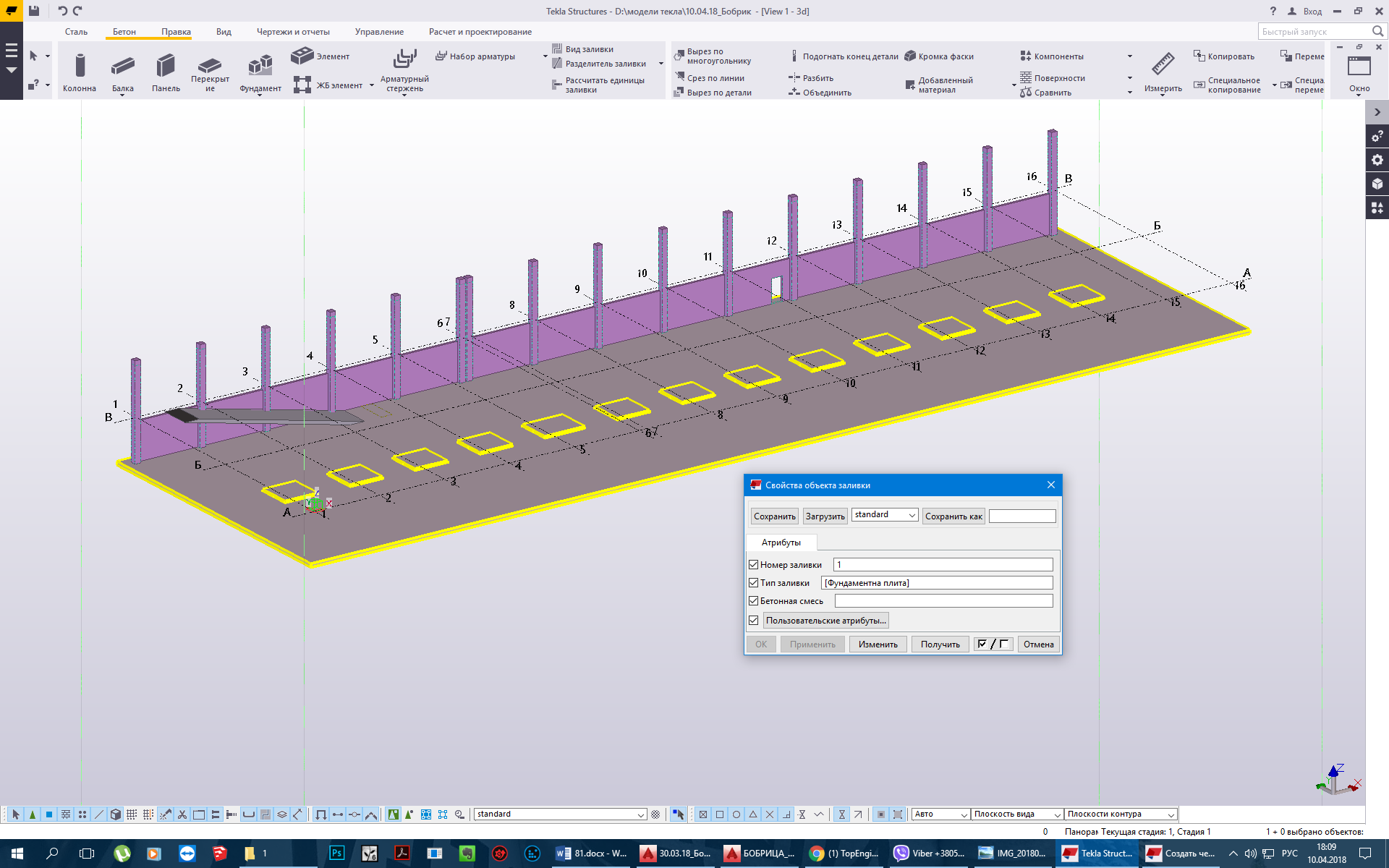Click the Балка beam tool icon
The image size is (1389, 868).
[122, 67]
